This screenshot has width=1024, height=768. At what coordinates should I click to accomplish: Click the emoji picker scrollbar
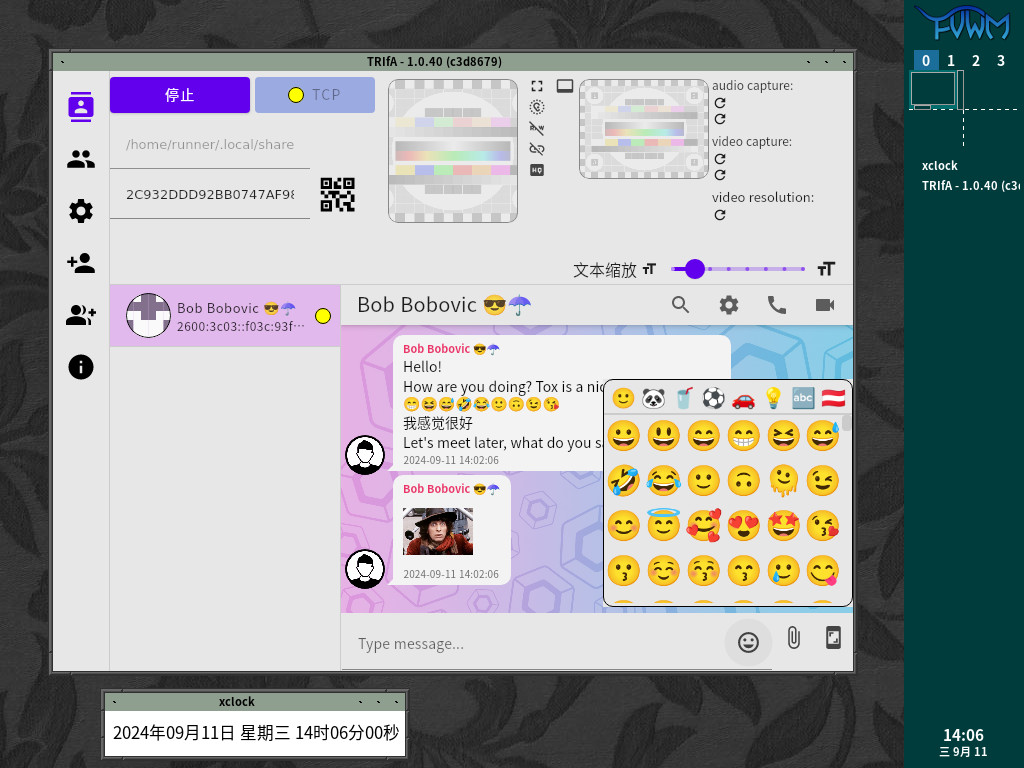tap(846, 423)
